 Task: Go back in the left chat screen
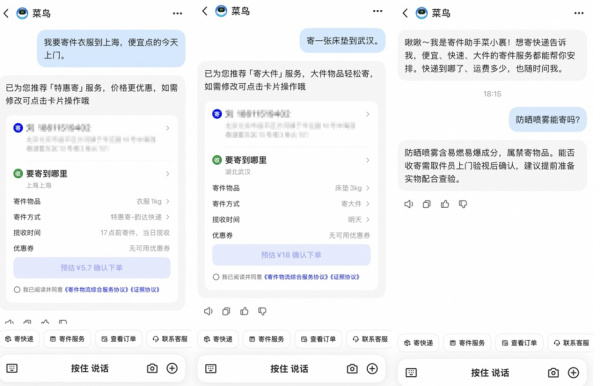coord(6,13)
